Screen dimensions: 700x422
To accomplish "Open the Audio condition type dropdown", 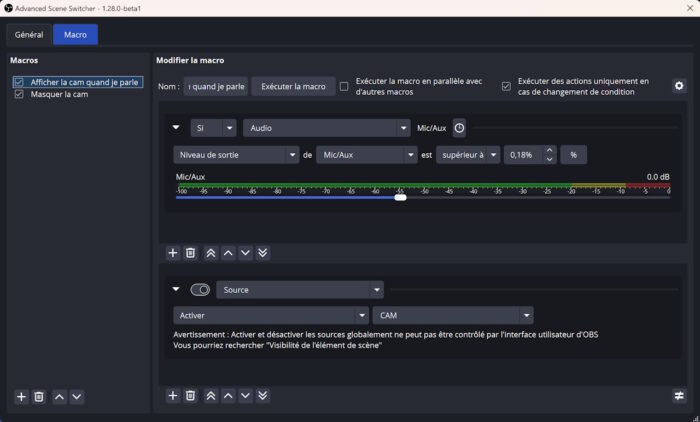I will tap(326, 128).
